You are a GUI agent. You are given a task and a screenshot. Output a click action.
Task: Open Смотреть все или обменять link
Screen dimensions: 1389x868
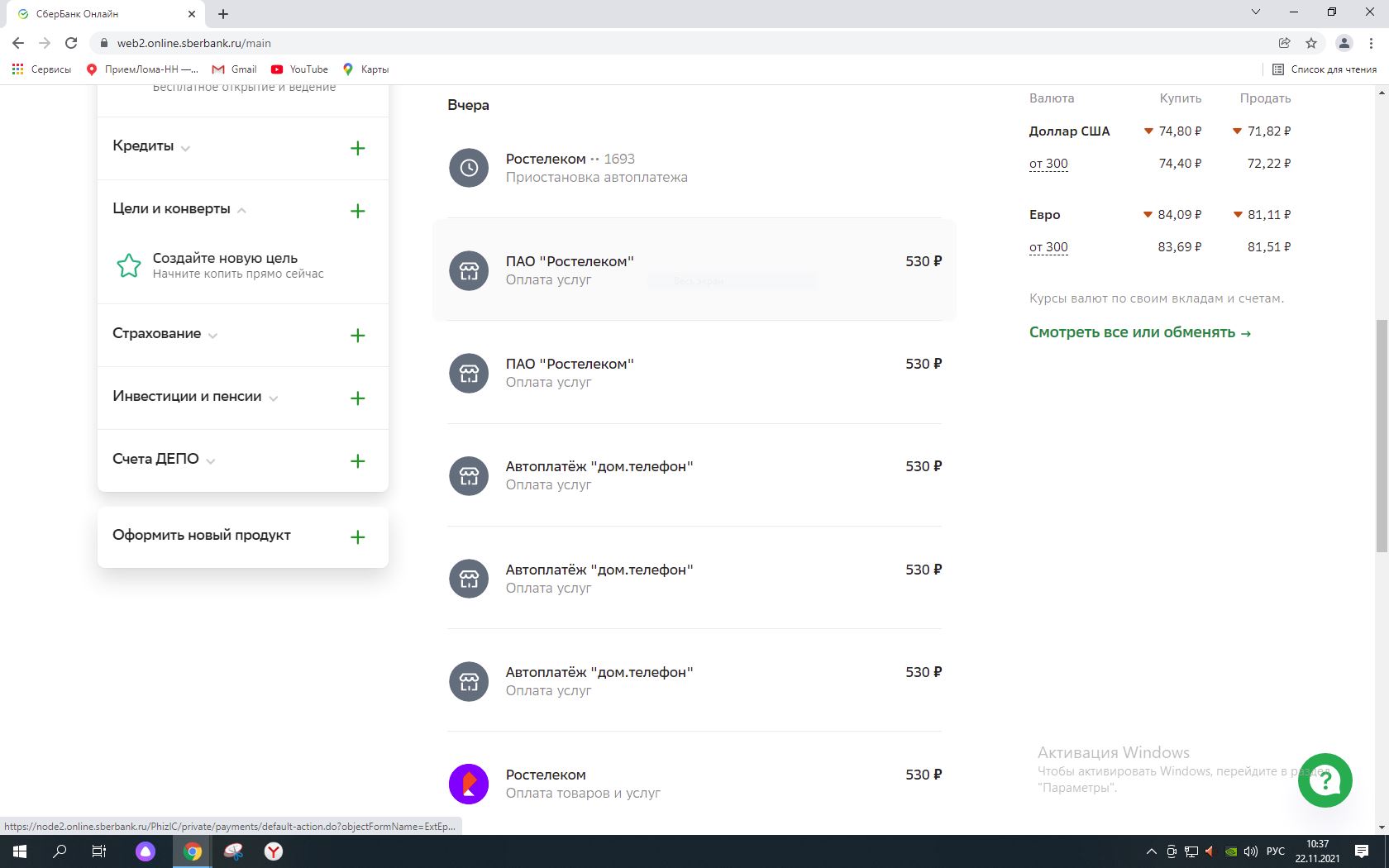pyautogui.click(x=1139, y=332)
